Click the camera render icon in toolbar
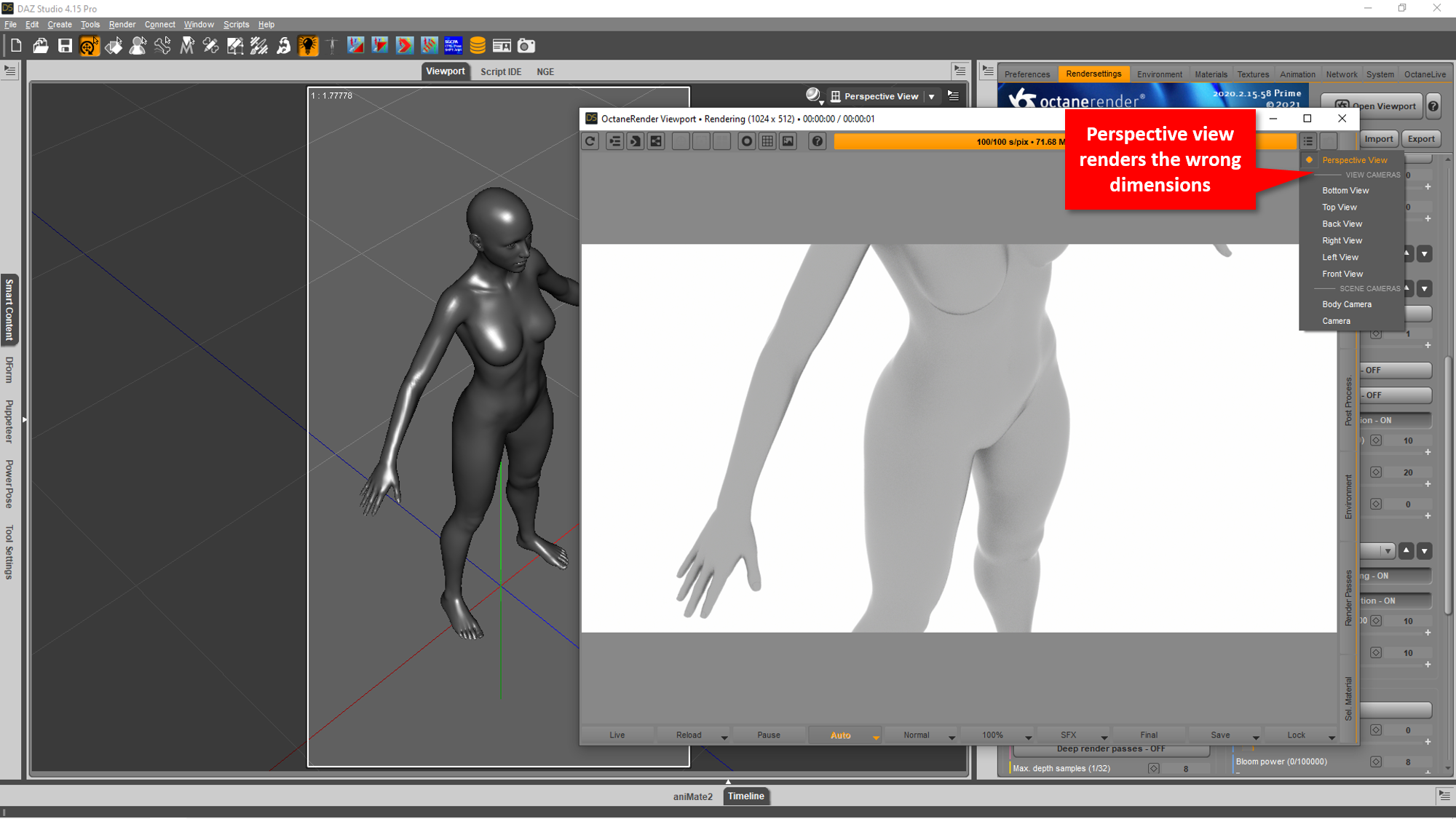This screenshot has height=819, width=1456. pos(526,46)
